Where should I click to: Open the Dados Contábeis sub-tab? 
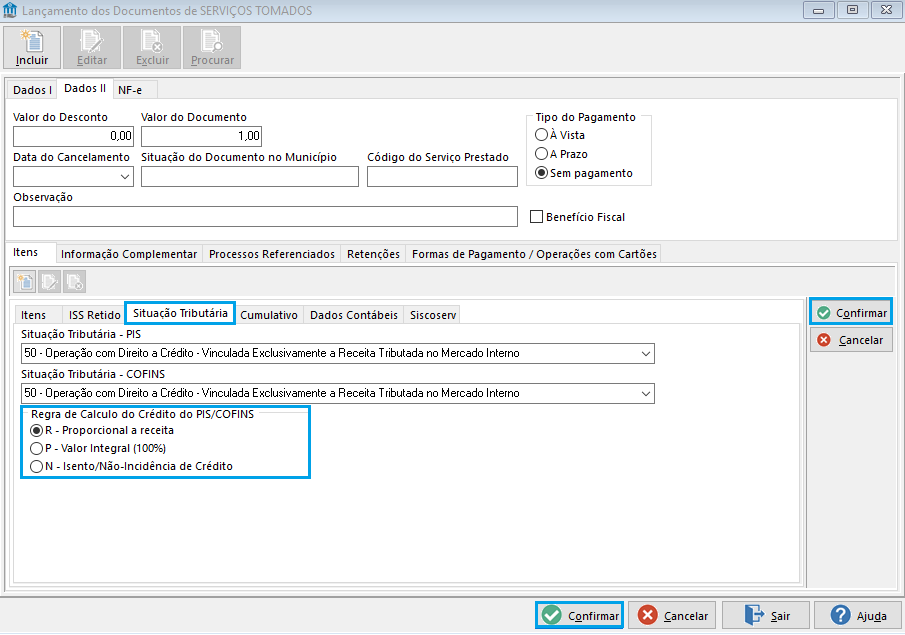point(354,315)
